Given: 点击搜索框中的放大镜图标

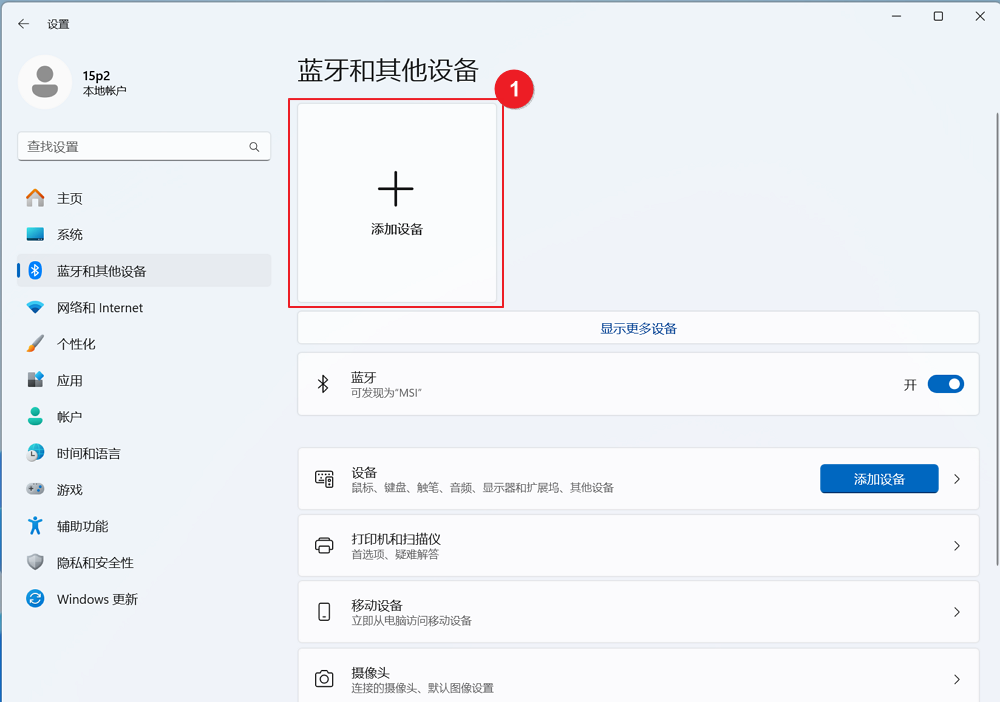Looking at the screenshot, I should (x=256, y=146).
